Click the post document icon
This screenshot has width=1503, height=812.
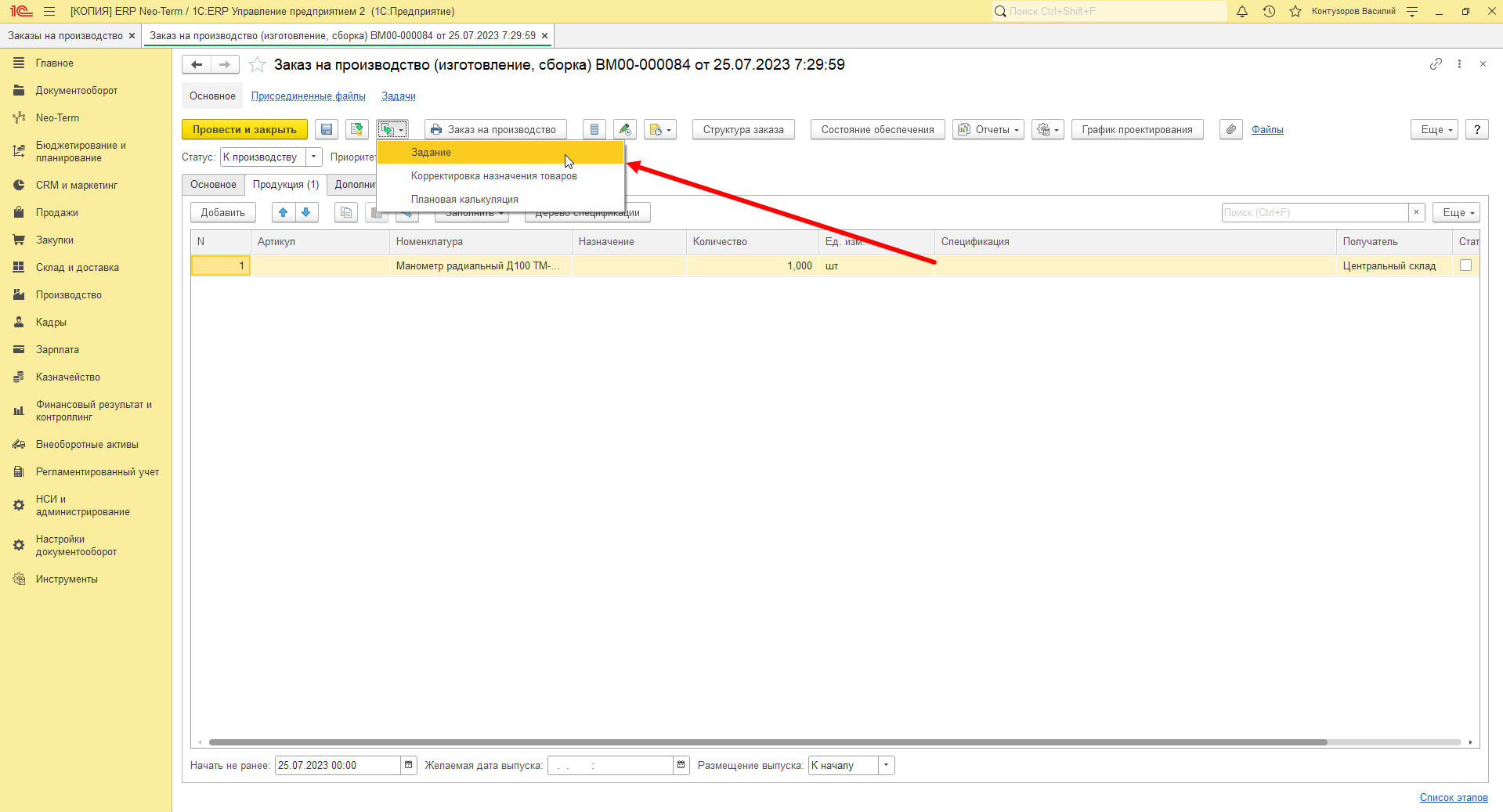click(357, 130)
